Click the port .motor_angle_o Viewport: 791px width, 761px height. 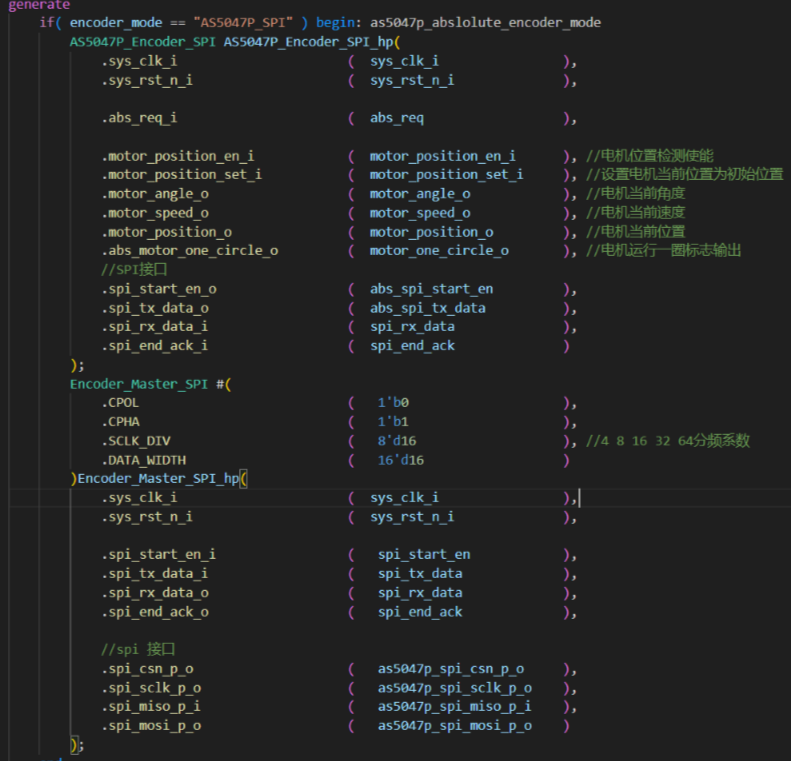(x=155, y=194)
